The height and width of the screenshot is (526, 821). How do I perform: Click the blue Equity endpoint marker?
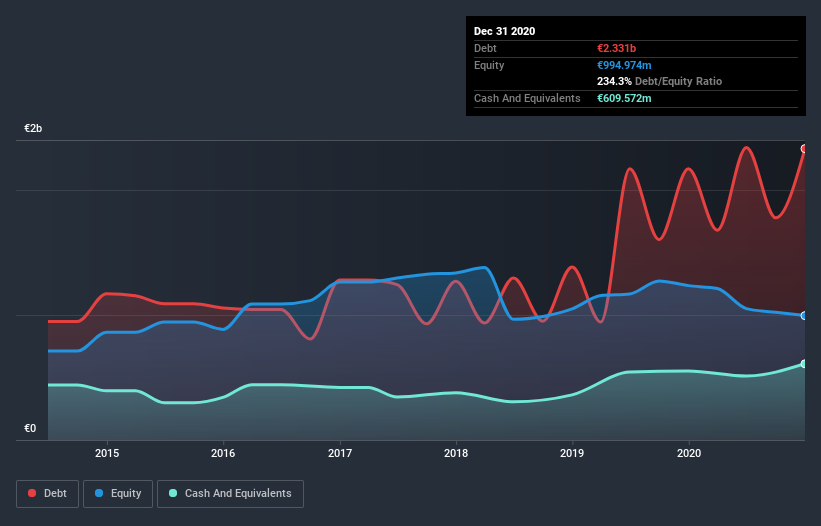coord(804,316)
